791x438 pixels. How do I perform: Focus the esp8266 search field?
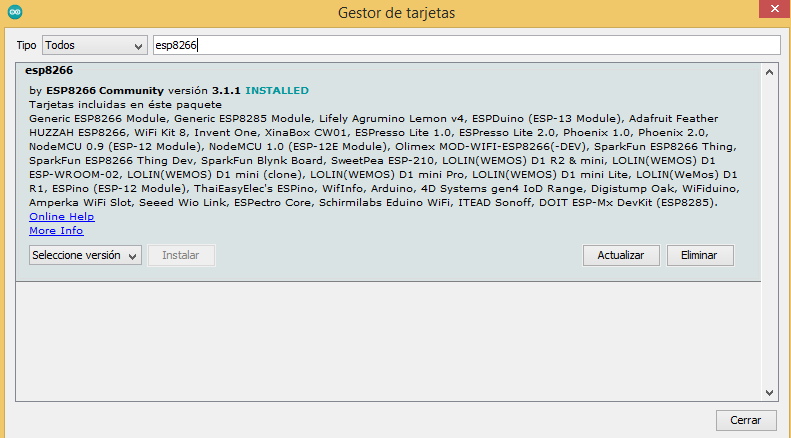click(x=467, y=45)
